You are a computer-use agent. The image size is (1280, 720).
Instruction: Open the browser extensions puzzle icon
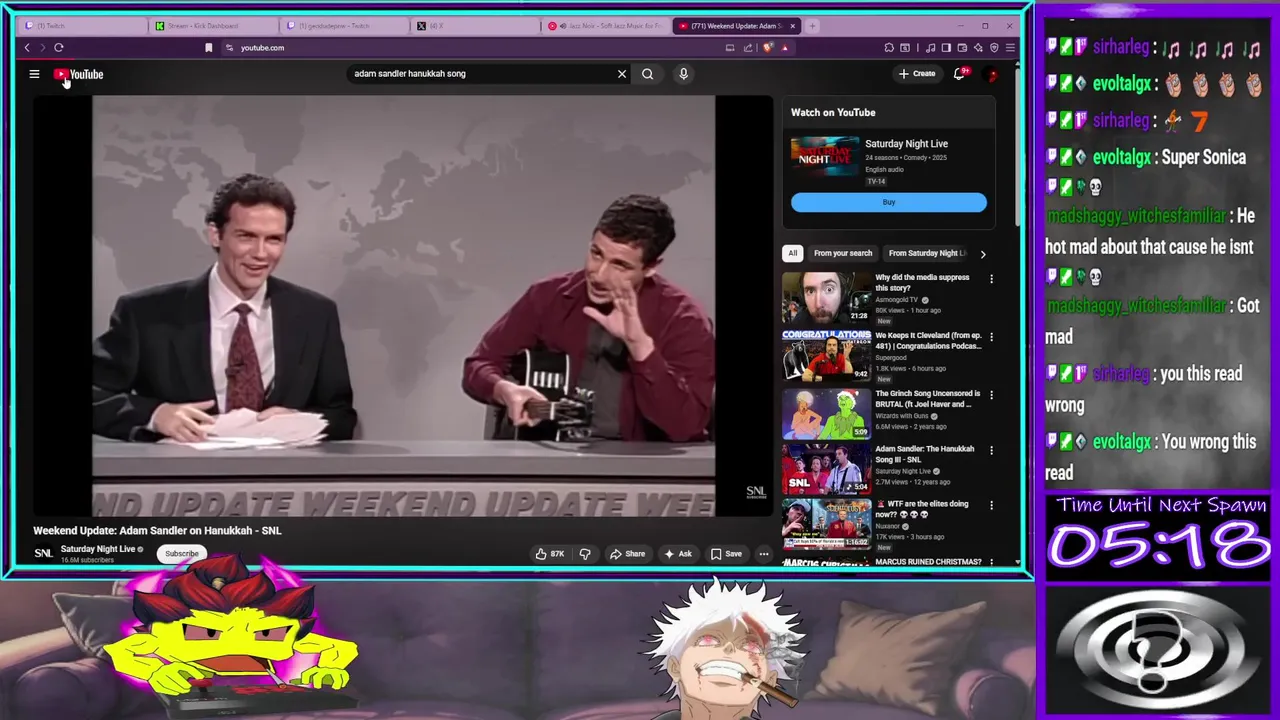click(889, 48)
